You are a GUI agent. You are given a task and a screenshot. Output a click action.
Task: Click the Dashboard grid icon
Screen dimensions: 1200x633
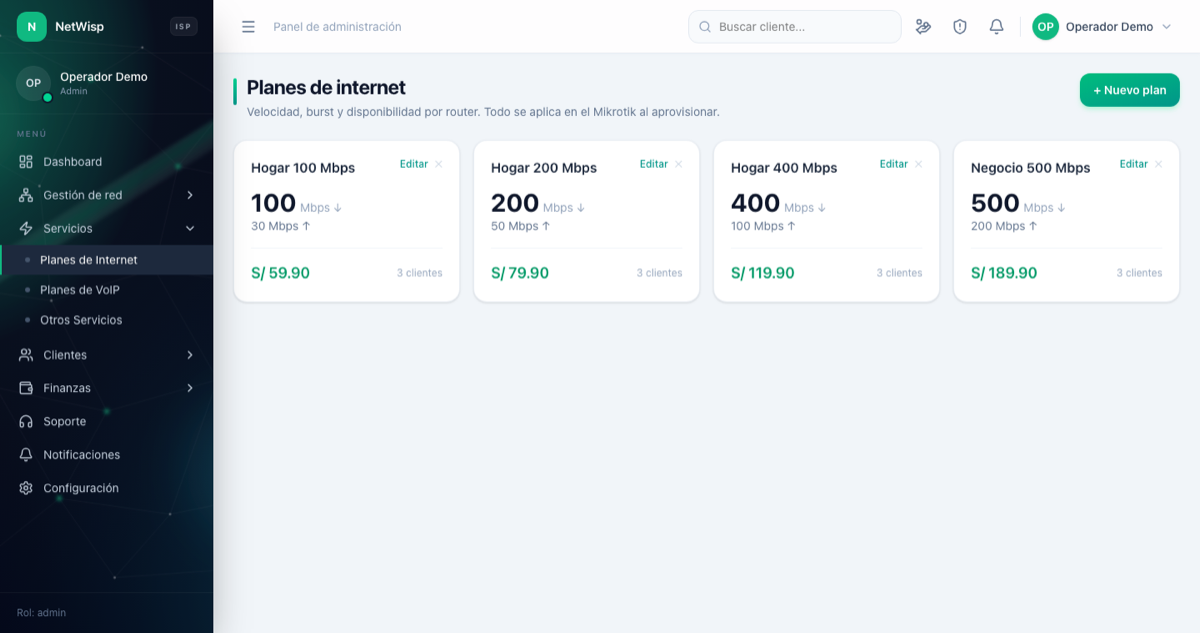click(26, 162)
